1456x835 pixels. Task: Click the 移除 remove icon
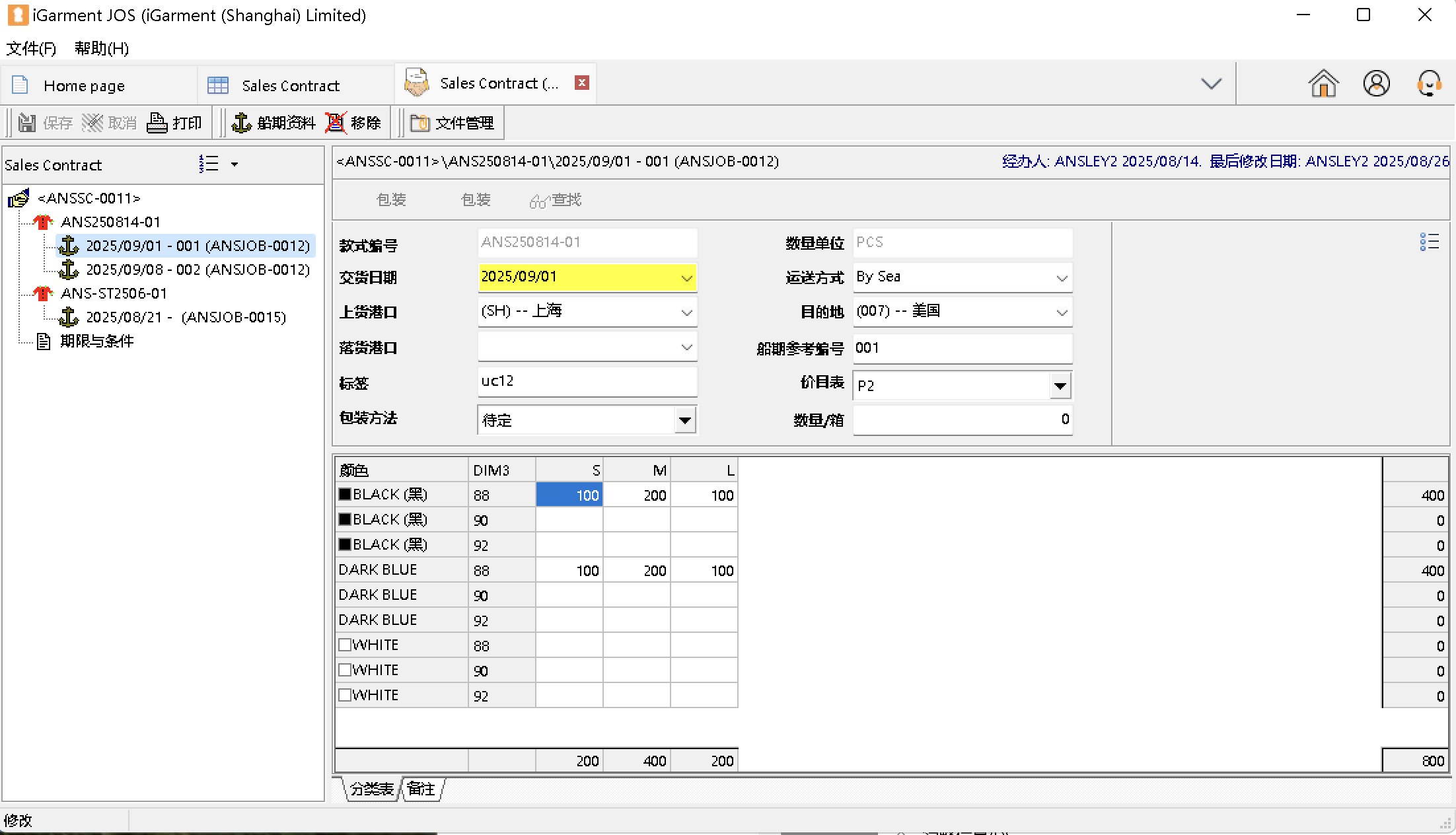[336, 123]
